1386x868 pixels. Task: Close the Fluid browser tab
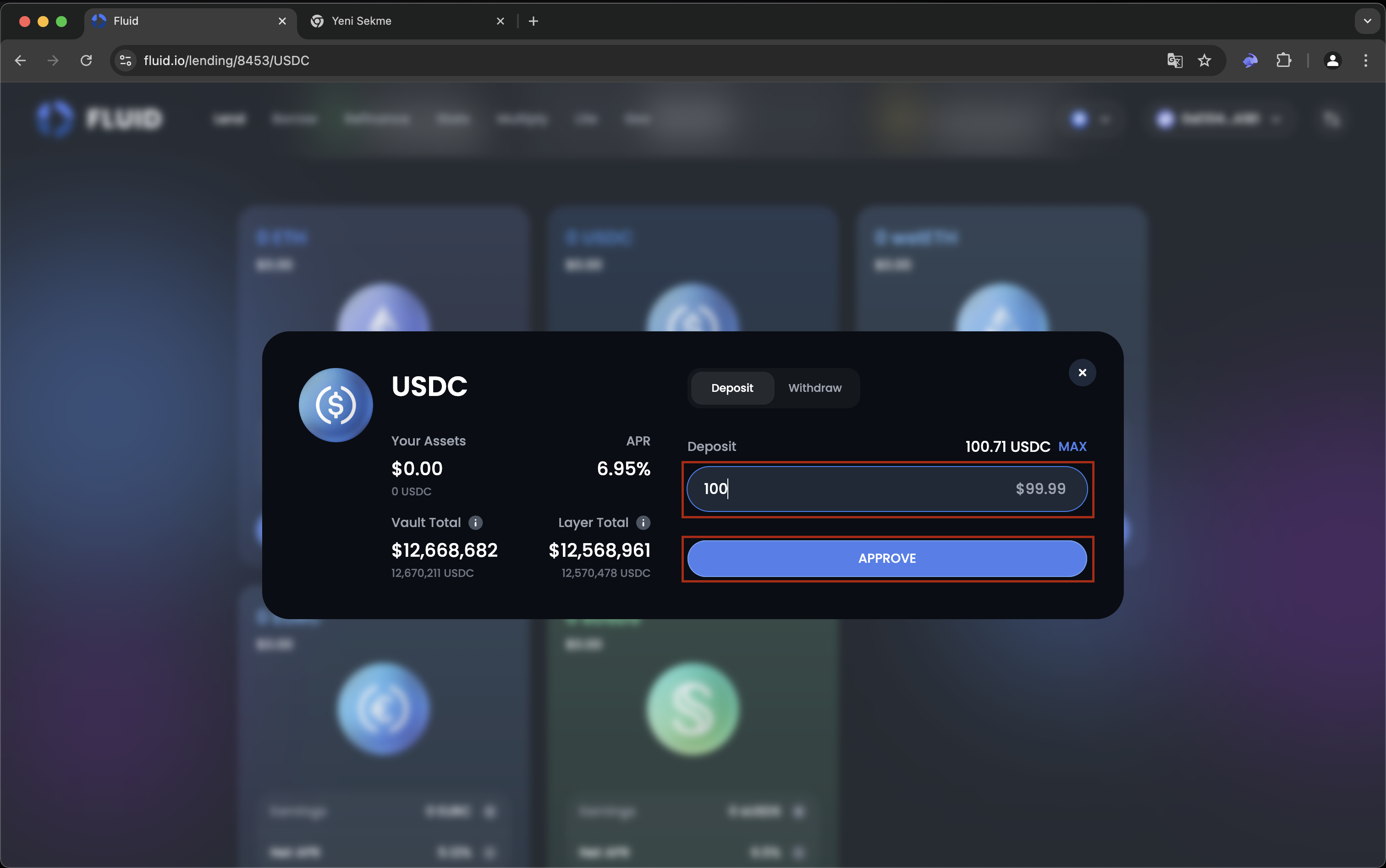(282, 21)
